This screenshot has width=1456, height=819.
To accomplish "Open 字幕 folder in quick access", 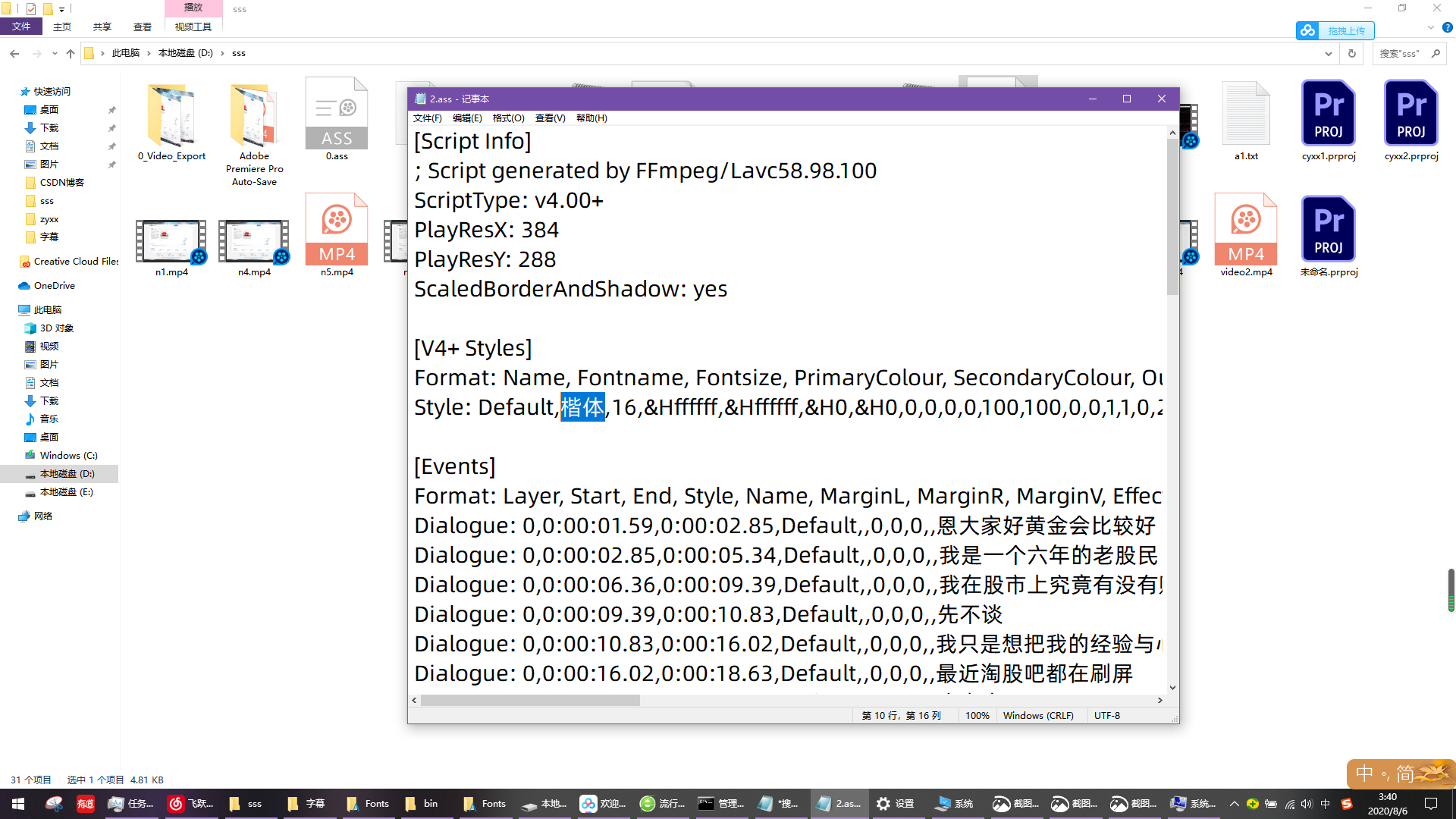I will (49, 237).
